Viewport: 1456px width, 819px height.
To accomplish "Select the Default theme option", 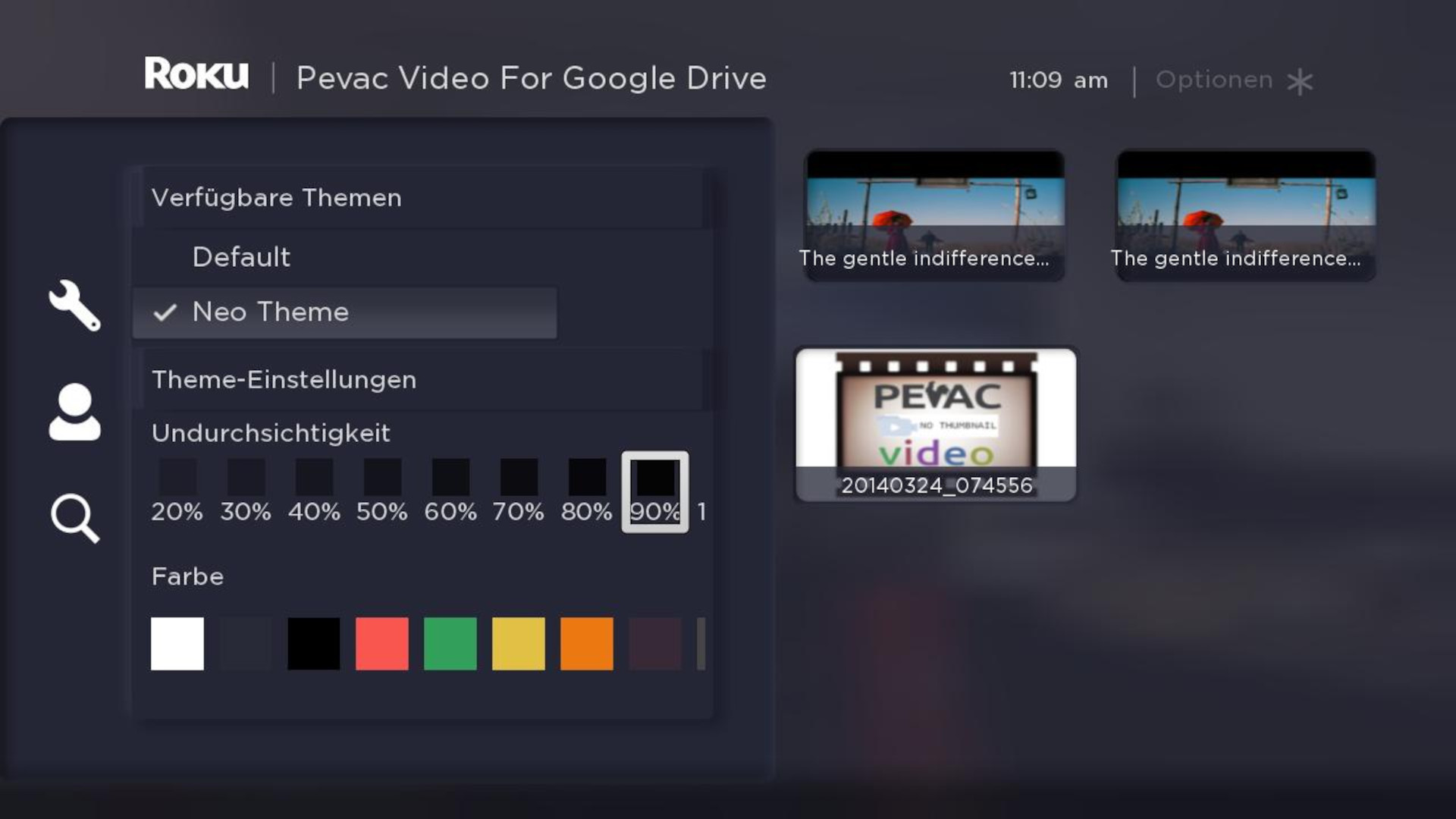I will point(241,257).
